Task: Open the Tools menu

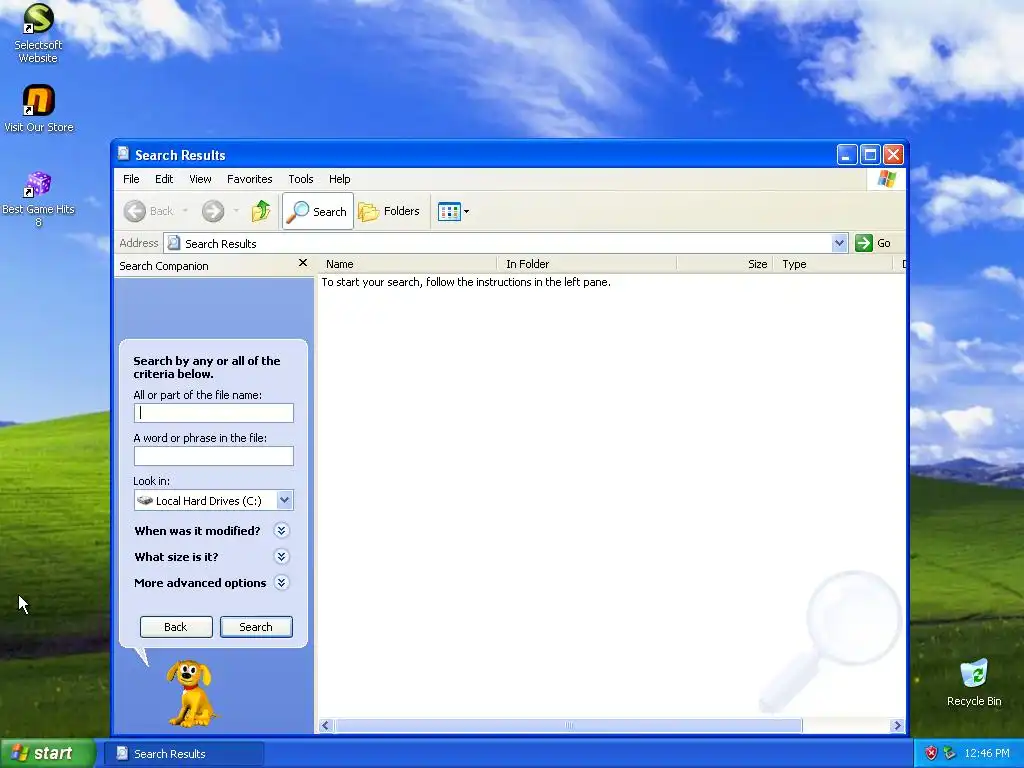Action: (x=300, y=179)
